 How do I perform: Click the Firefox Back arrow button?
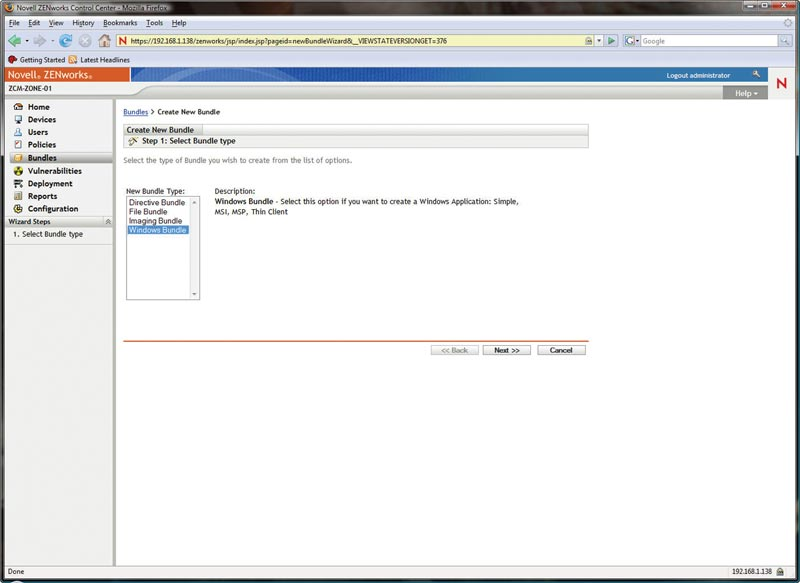point(15,41)
